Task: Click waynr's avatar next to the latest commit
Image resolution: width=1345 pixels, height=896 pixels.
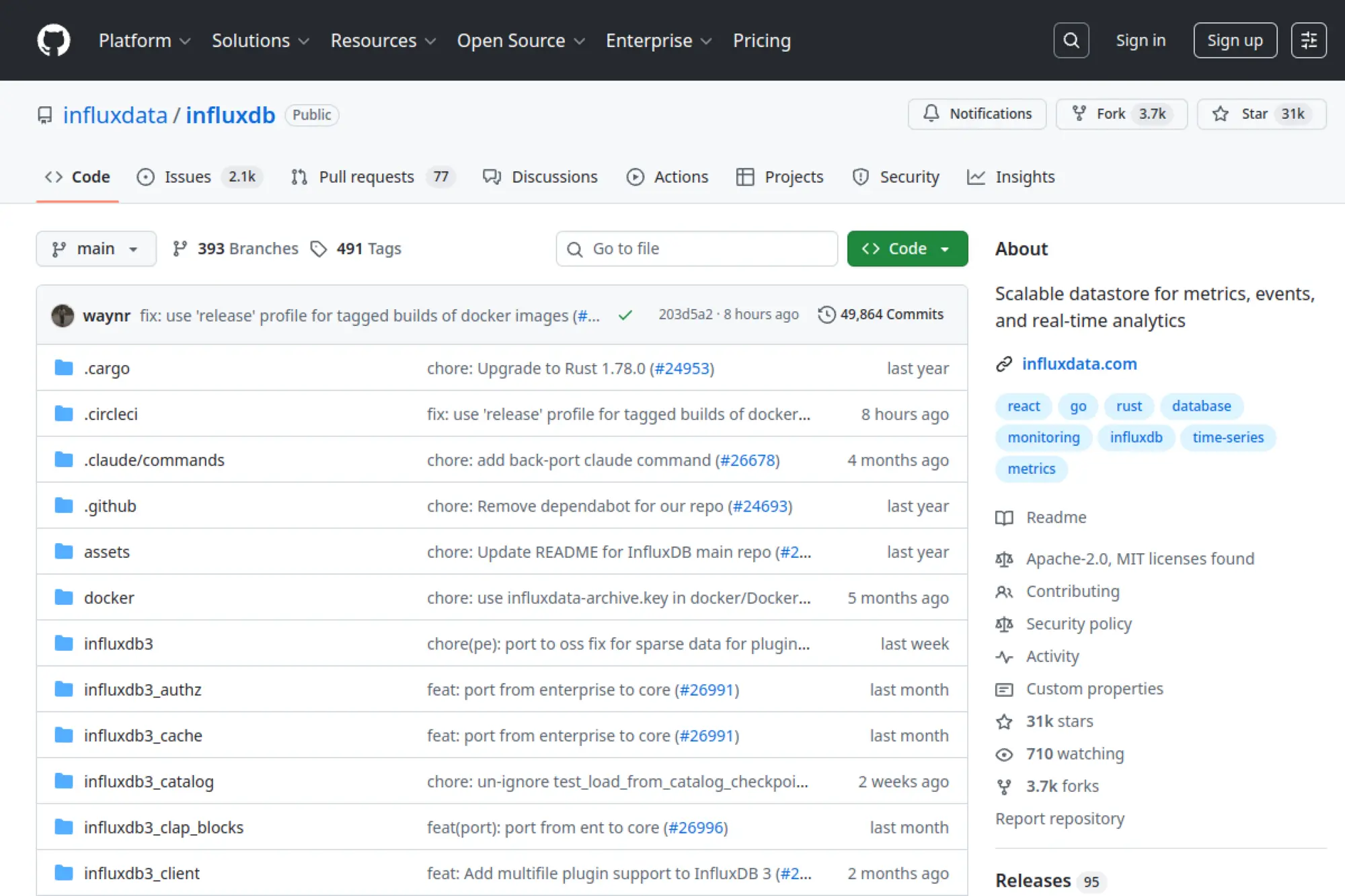Action: [x=63, y=315]
